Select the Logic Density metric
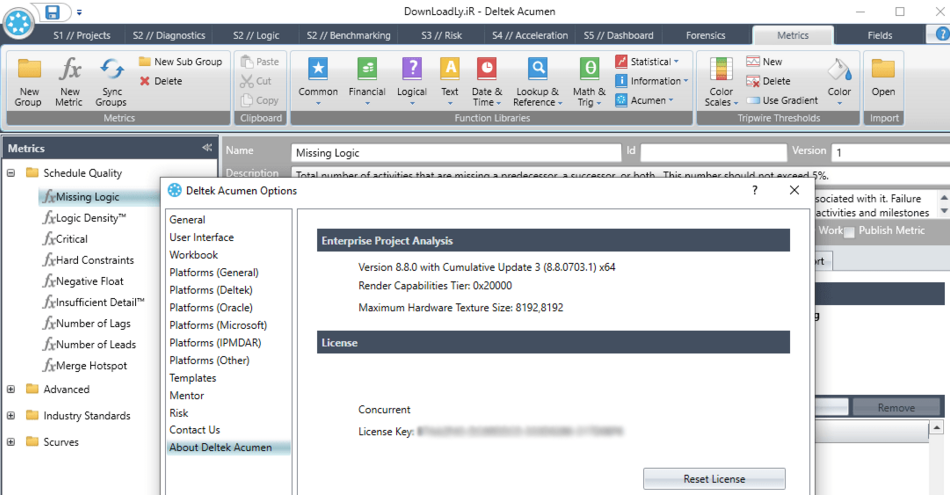The height and width of the screenshot is (495, 950). tap(85, 218)
